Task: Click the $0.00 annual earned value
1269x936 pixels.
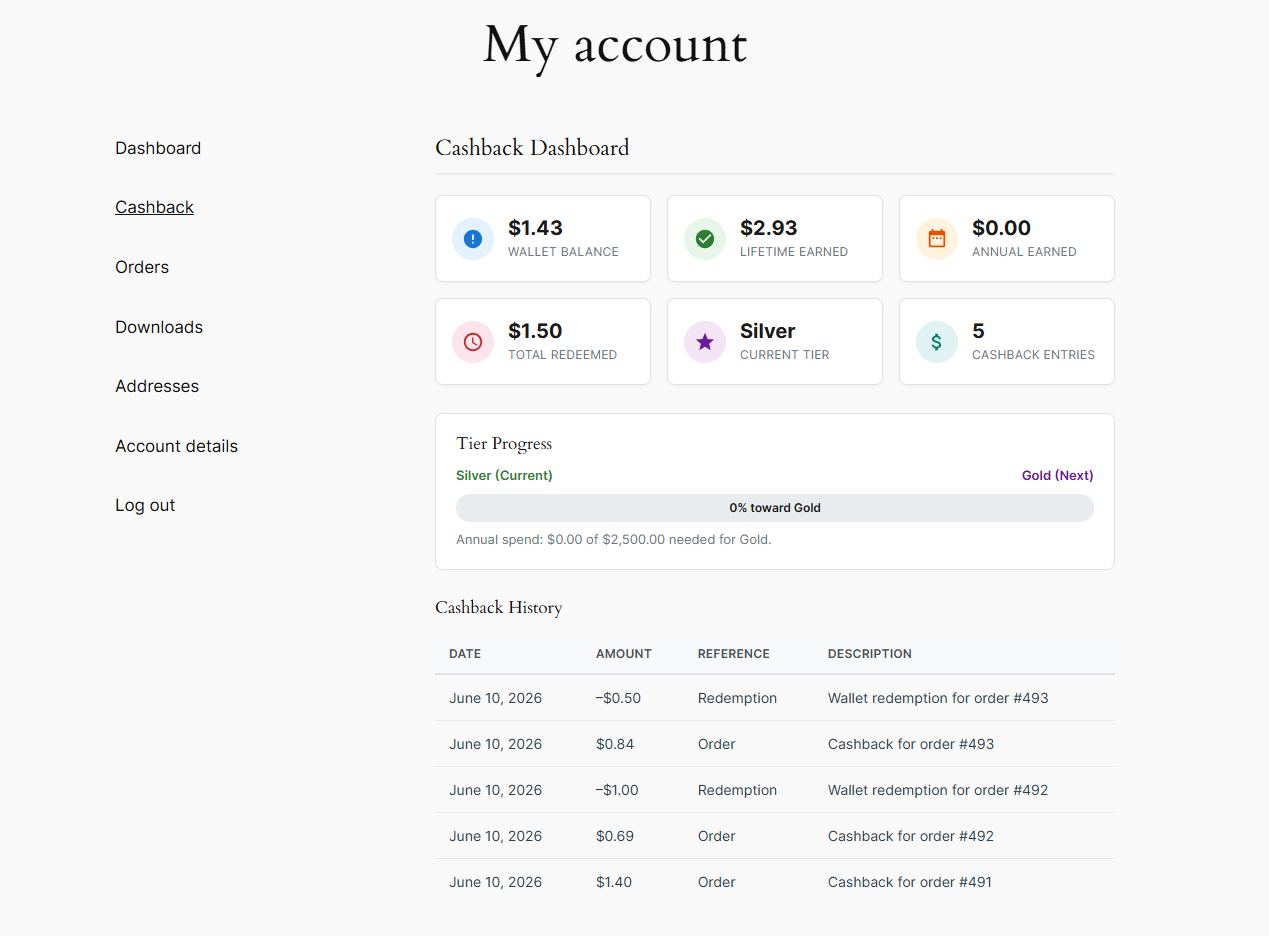Action: 1001,228
